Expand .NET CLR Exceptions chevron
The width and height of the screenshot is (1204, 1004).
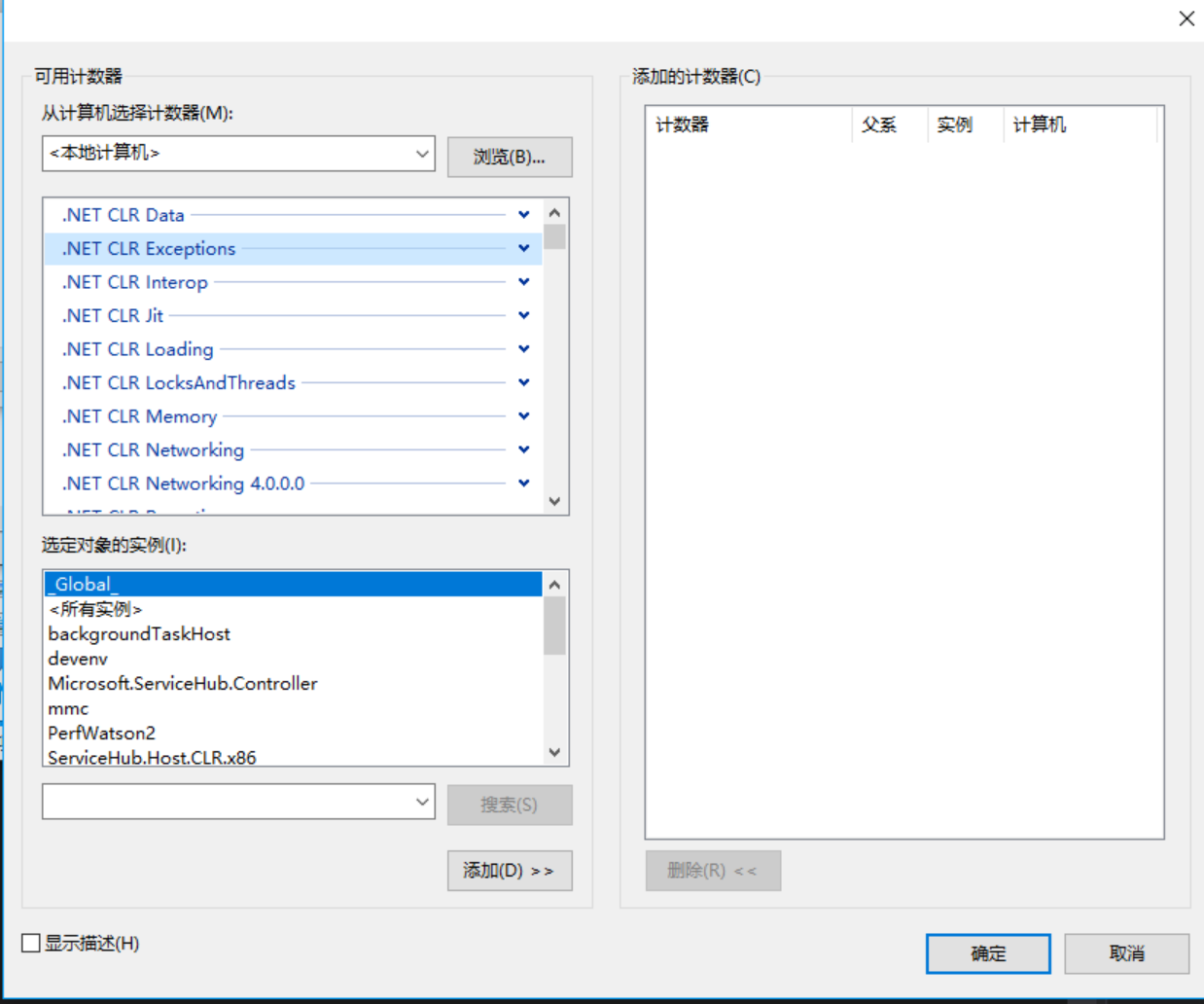pos(523,249)
